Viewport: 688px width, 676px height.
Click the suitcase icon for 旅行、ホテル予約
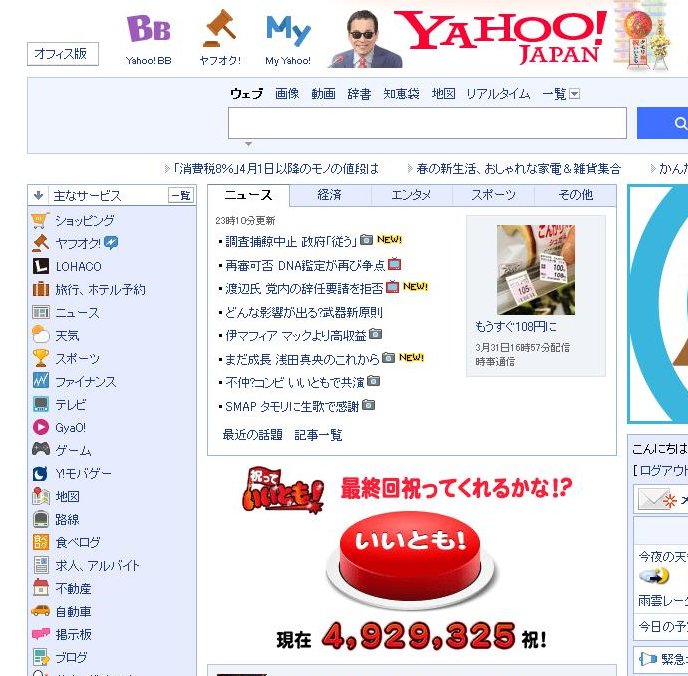click(x=40, y=289)
